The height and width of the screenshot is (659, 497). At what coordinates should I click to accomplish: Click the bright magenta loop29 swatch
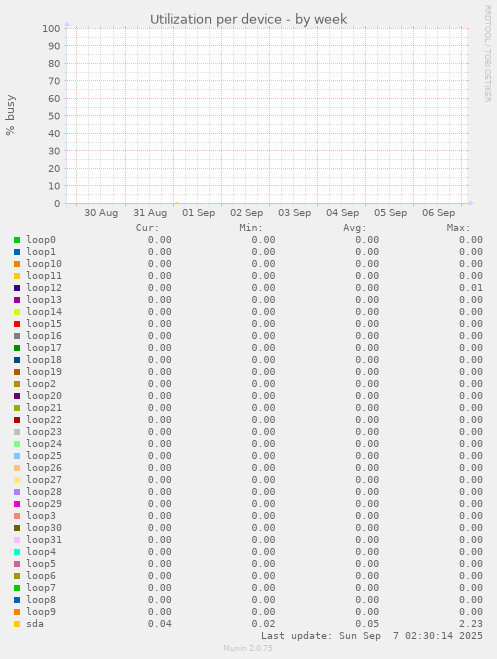pyautogui.click(x=17, y=504)
